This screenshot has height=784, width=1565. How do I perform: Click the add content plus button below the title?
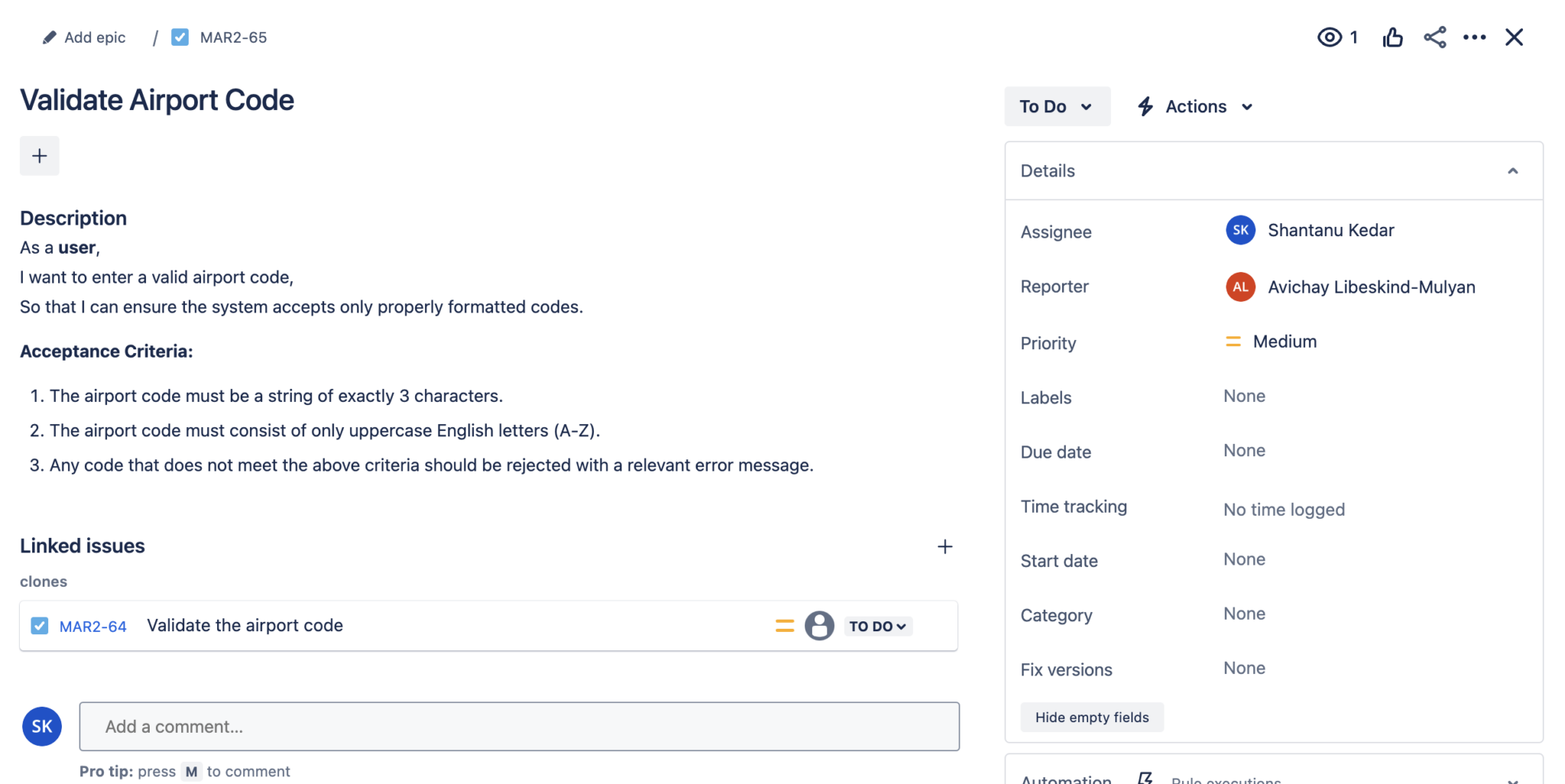39,155
